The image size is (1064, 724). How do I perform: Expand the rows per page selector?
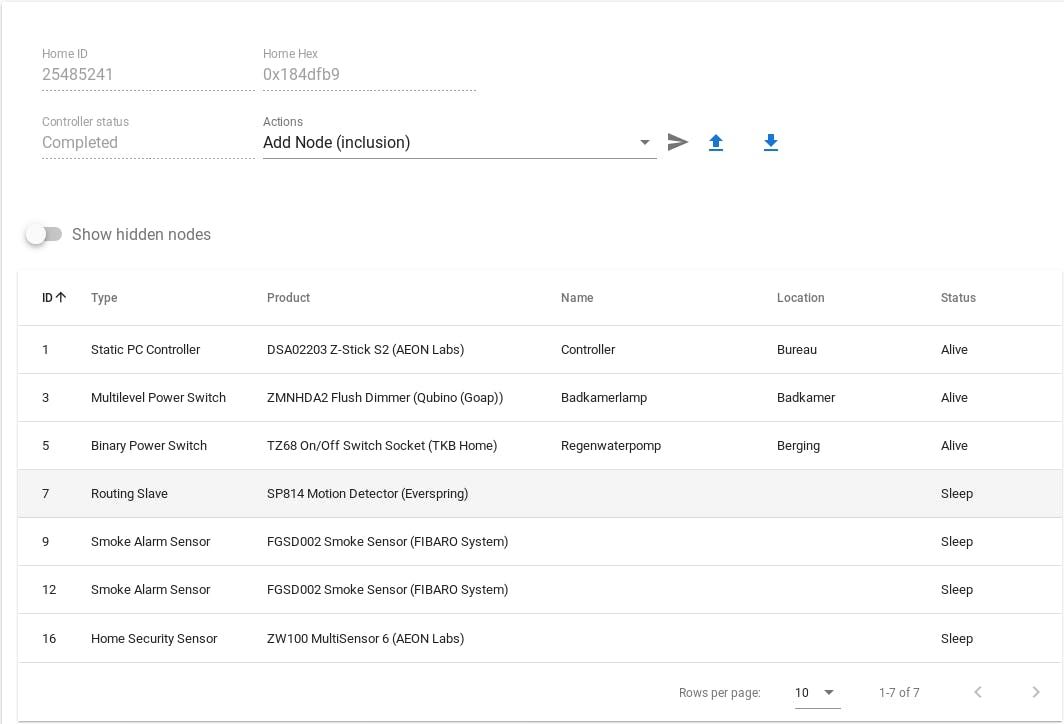(x=816, y=692)
